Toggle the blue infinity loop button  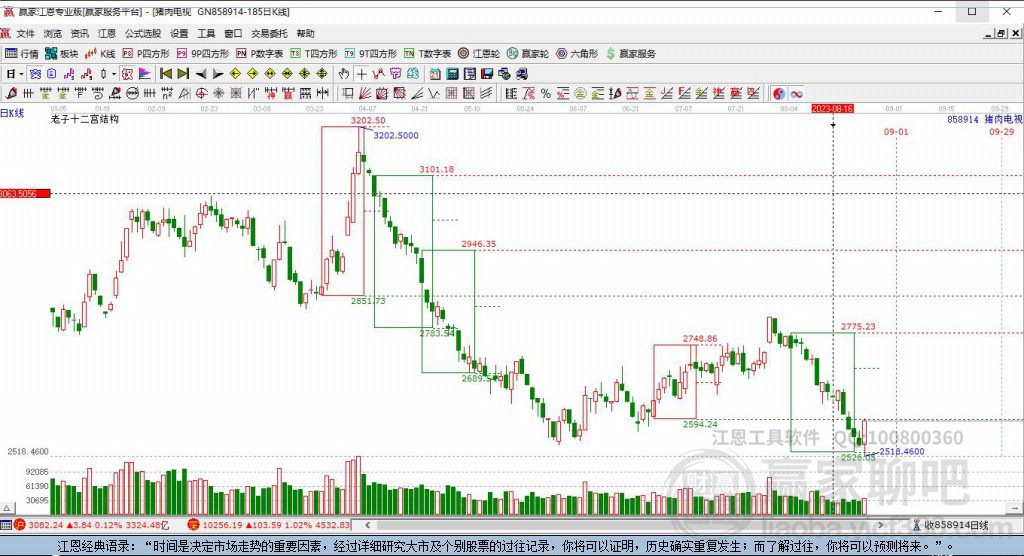click(x=797, y=93)
